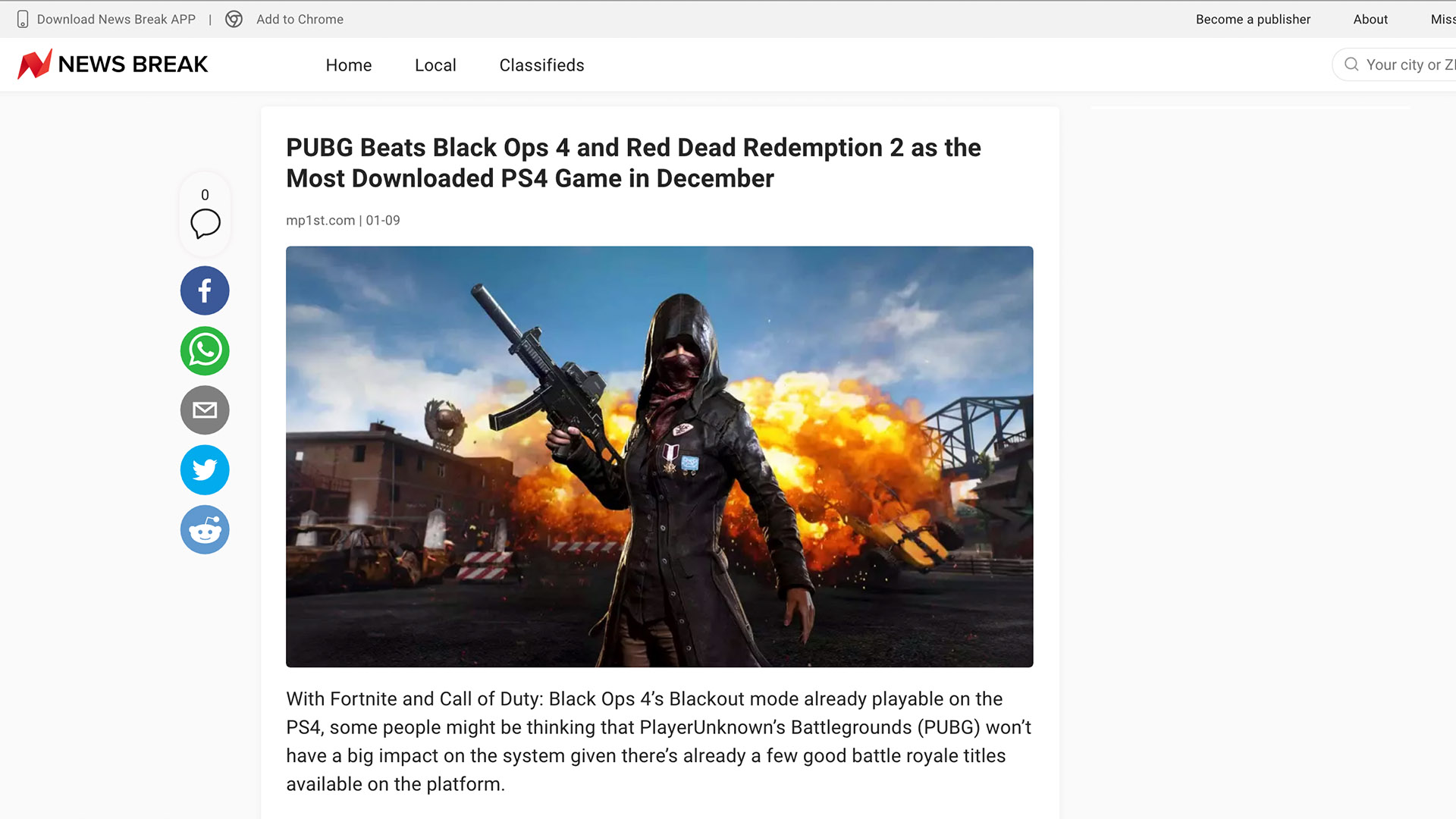The image size is (1456, 819).
Task: Share article on Reddit
Action: (205, 529)
